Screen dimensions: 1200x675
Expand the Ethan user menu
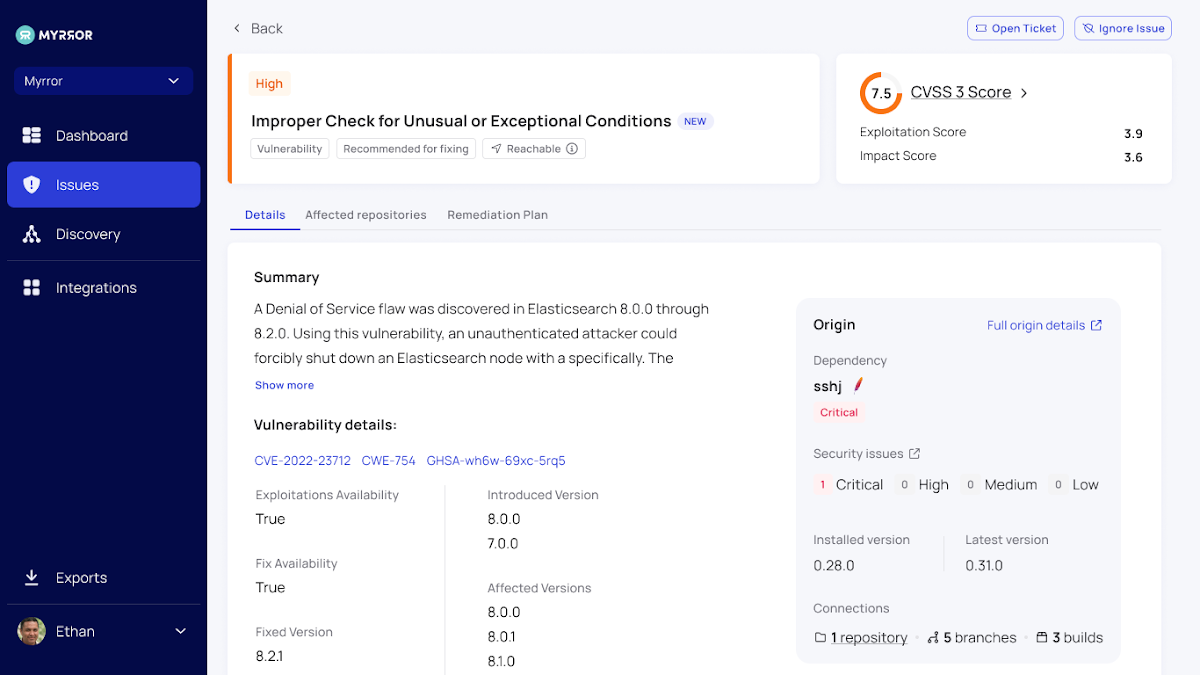click(x=181, y=631)
